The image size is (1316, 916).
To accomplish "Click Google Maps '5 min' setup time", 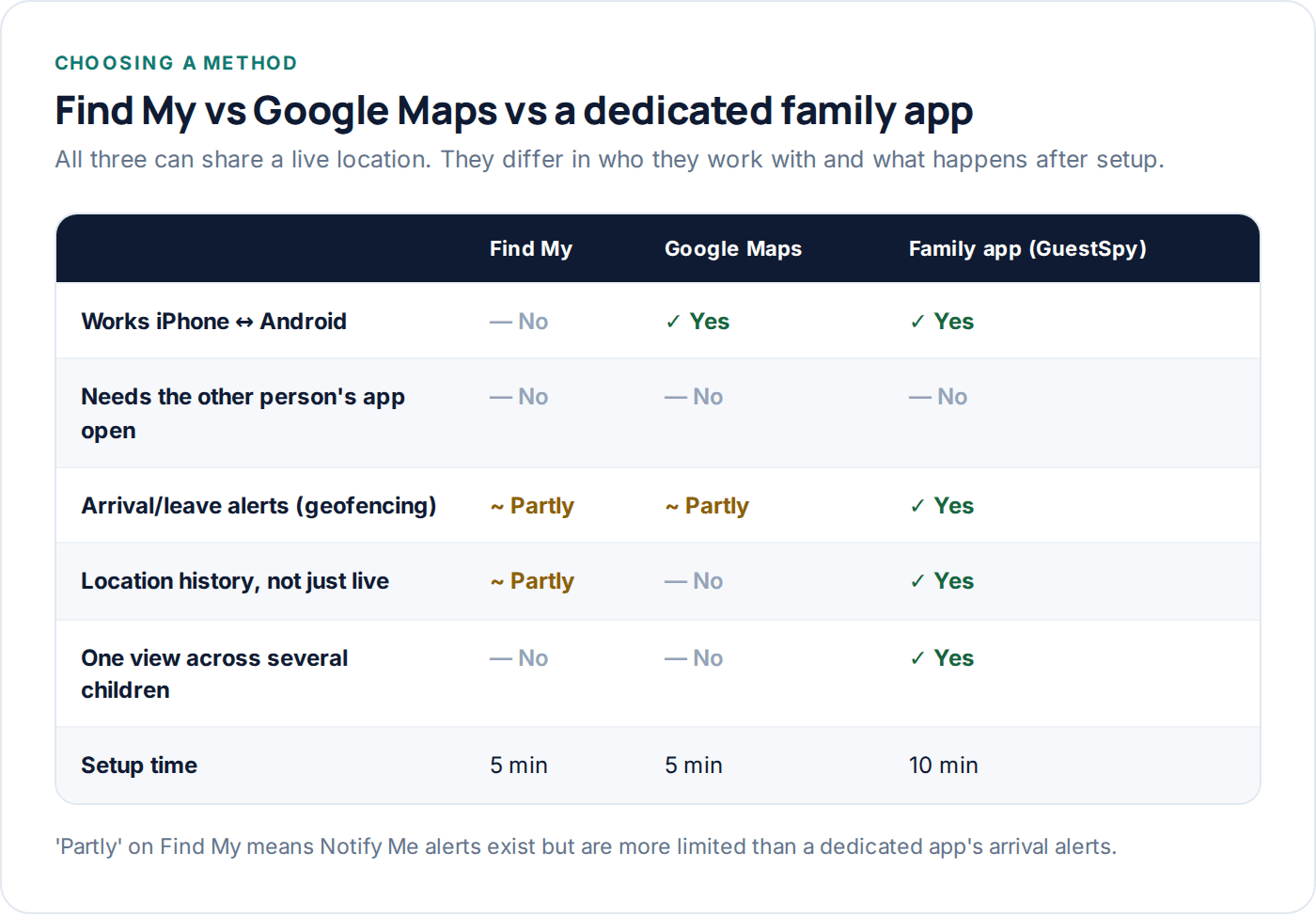I will click(x=694, y=766).
